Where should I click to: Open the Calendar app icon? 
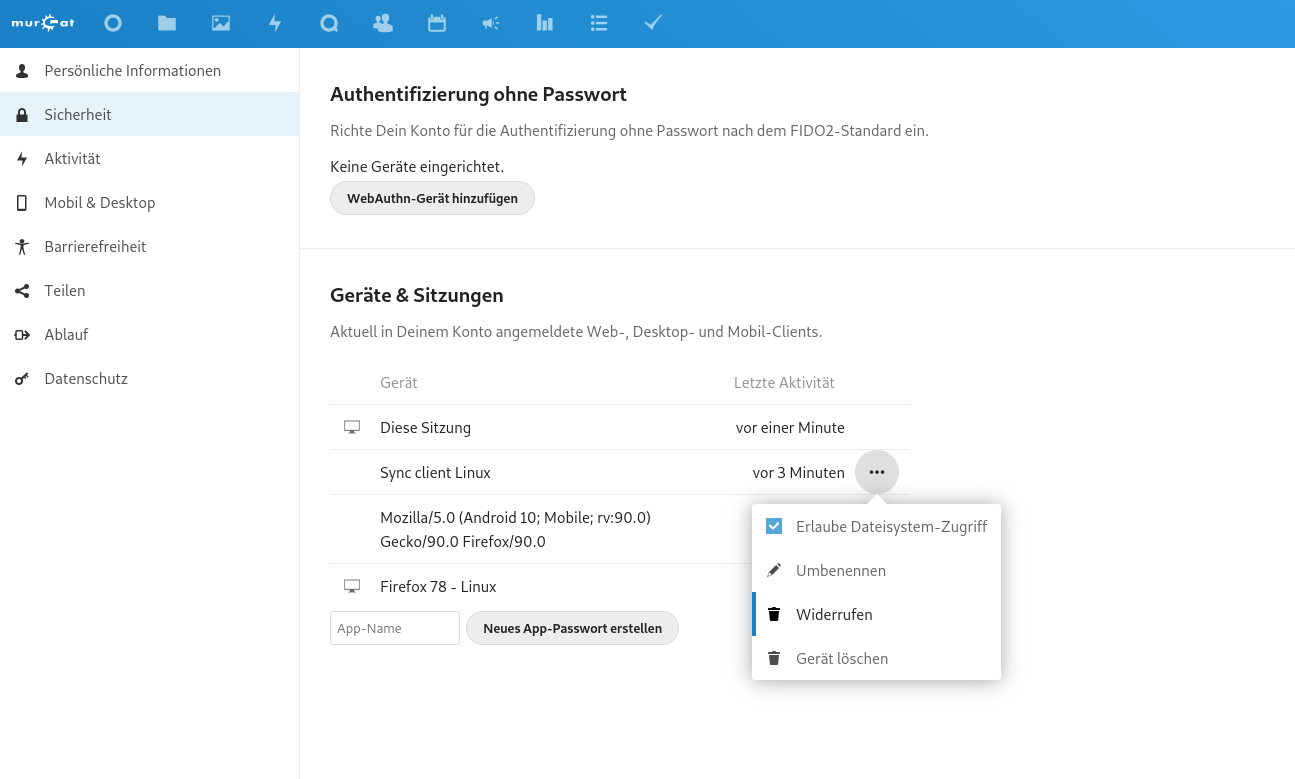[437, 23]
